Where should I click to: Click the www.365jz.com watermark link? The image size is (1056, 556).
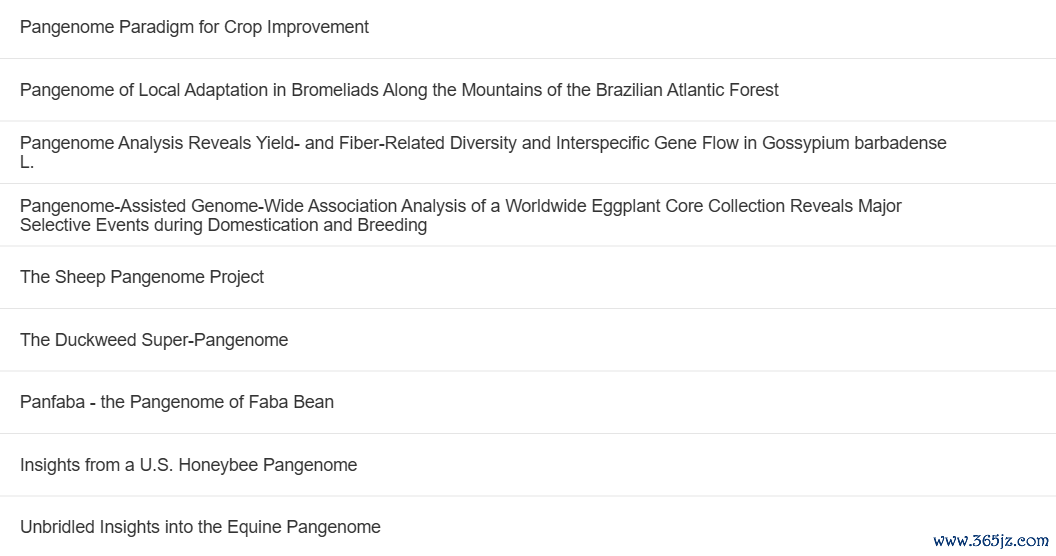(x=991, y=541)
